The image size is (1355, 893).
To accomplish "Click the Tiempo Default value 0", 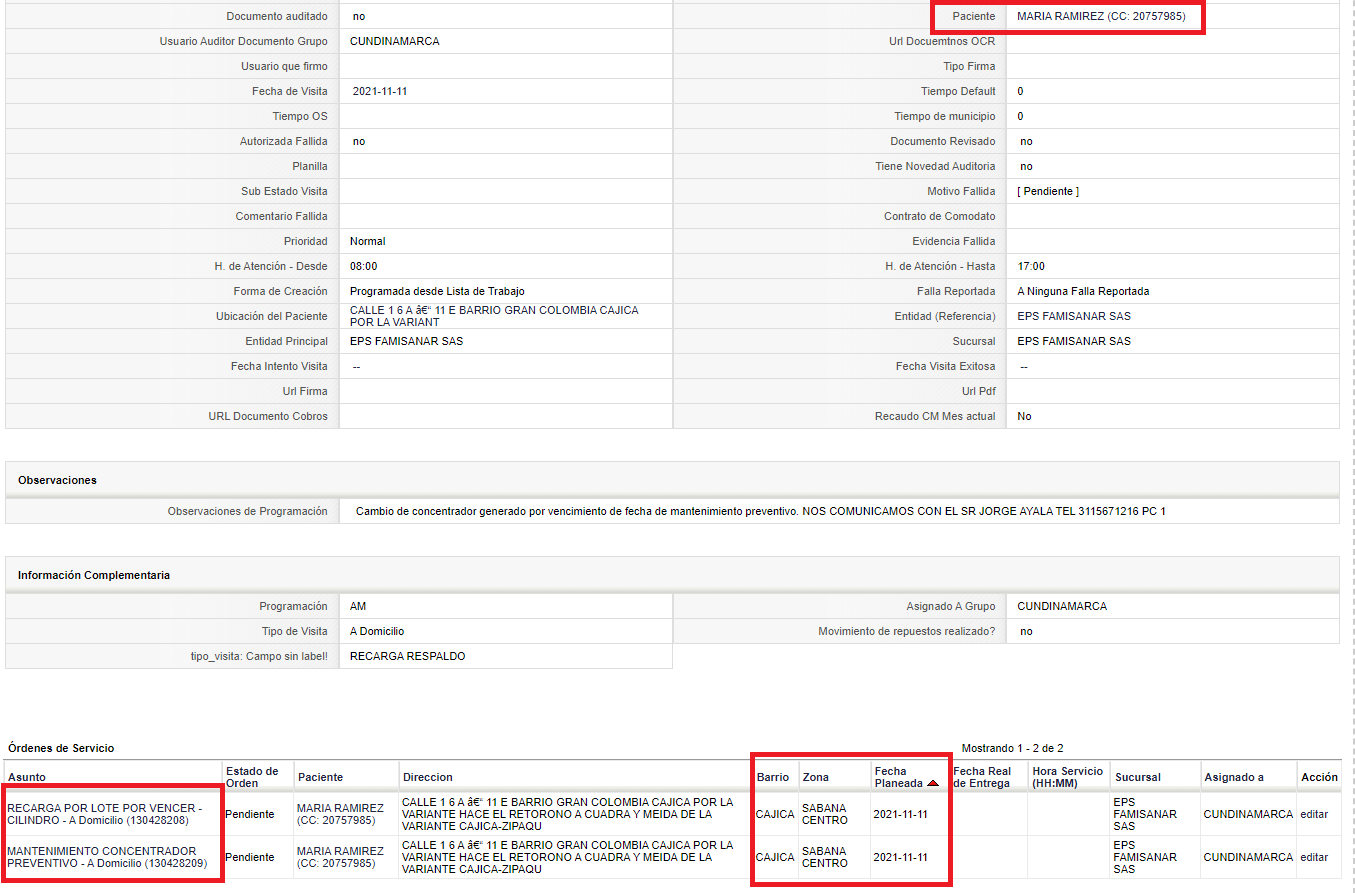I will pyautogui.click(x=1020, y=91).
